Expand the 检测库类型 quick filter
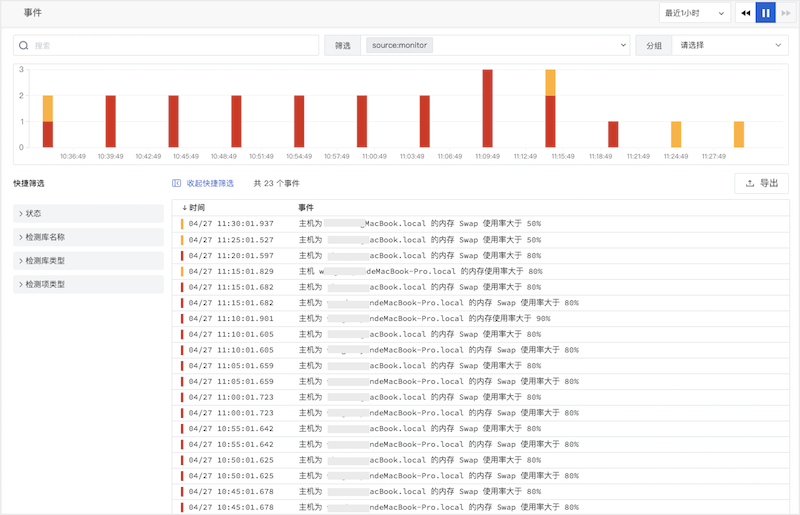Viewport: 800px width, 515px height. coord(88,261)
